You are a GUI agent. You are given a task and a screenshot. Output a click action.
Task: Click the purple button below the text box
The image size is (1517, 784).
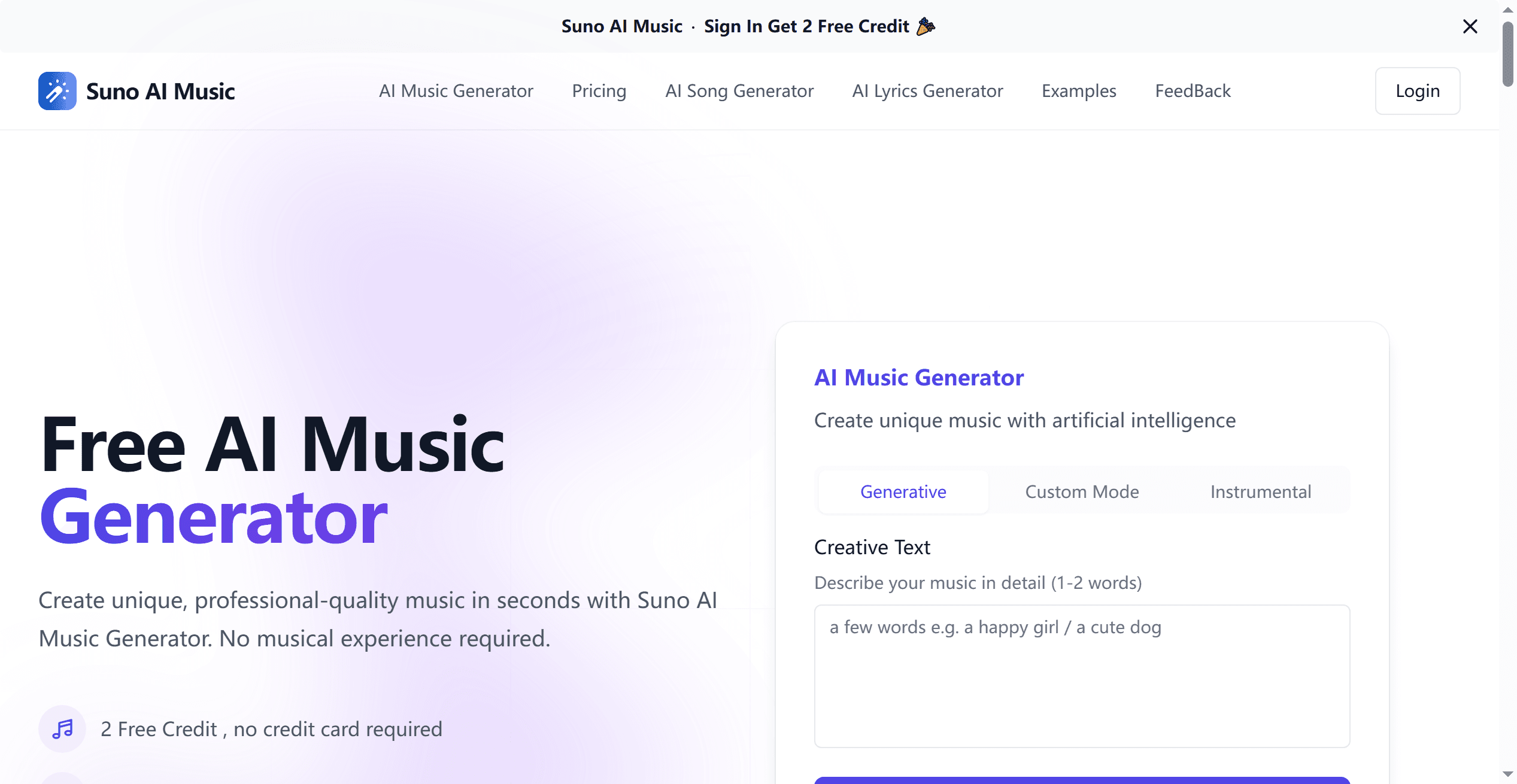1082,780
